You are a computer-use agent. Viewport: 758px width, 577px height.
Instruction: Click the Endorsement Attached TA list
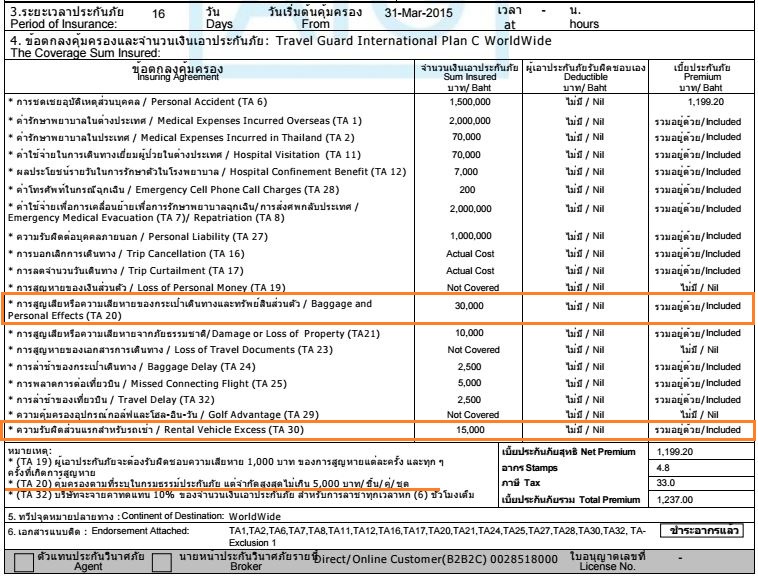[437, 536]
